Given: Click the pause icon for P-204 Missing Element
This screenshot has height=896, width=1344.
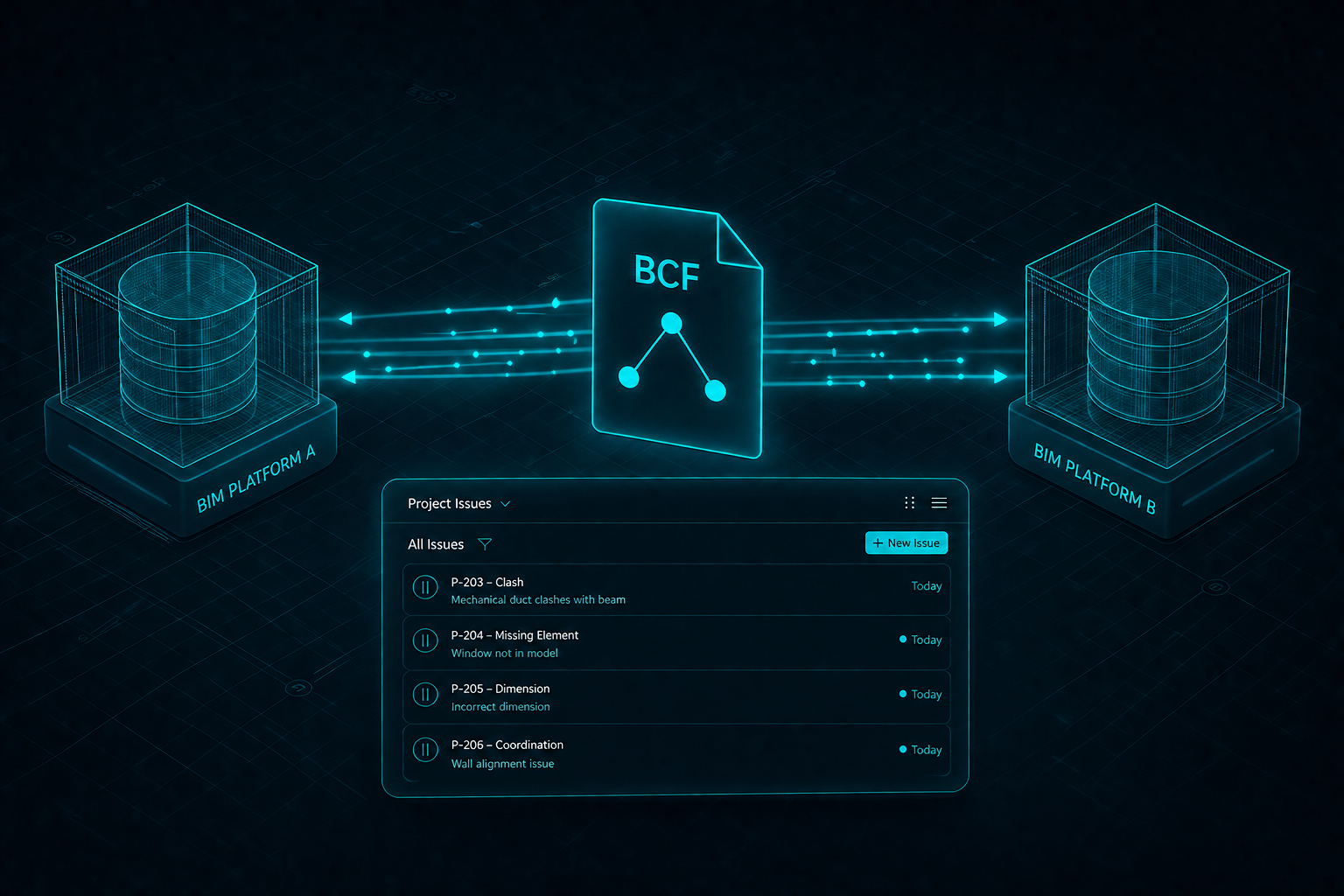Looking at the screenshot, I should tap(425, 640).
